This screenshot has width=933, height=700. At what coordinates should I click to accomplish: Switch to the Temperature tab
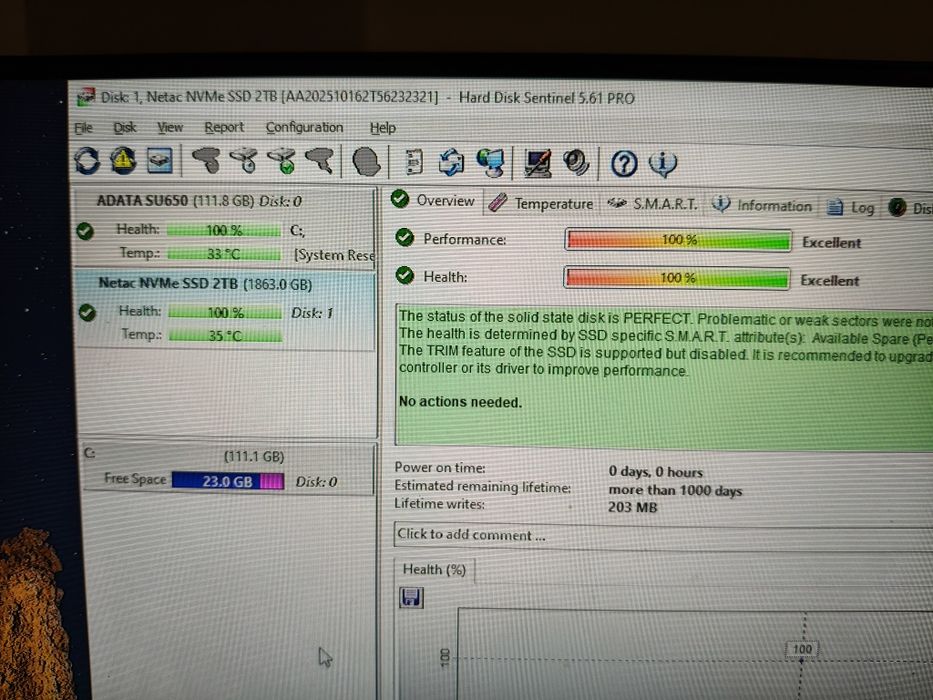[541, 203]
